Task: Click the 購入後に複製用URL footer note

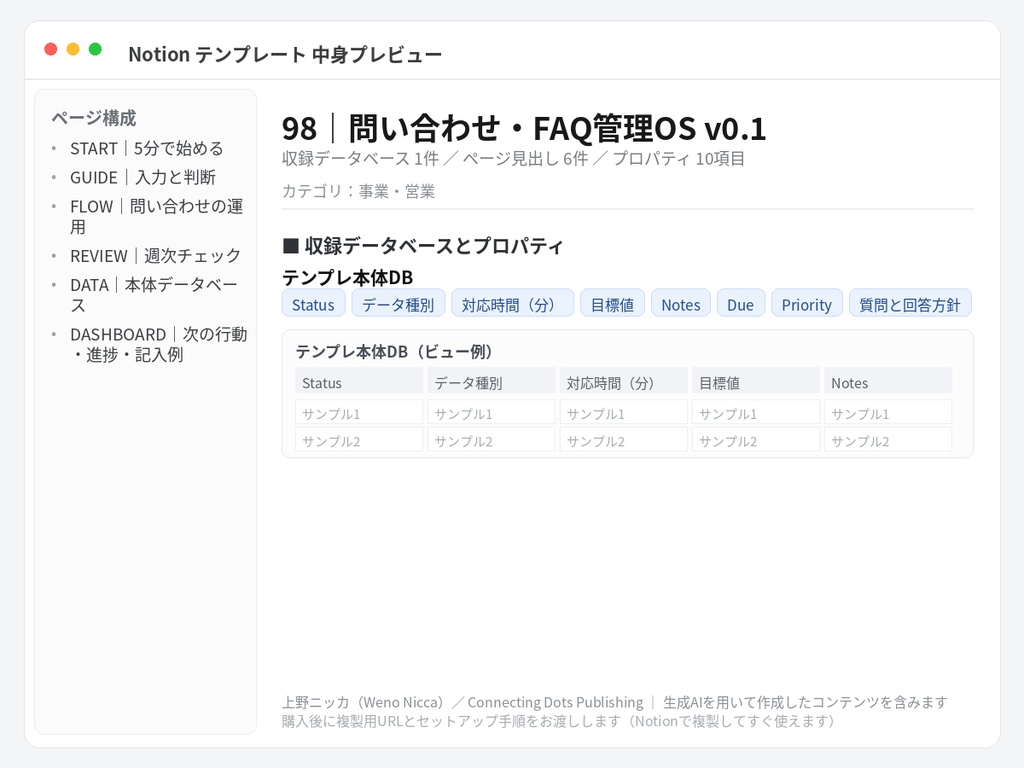Action: (x=558, y=721)
